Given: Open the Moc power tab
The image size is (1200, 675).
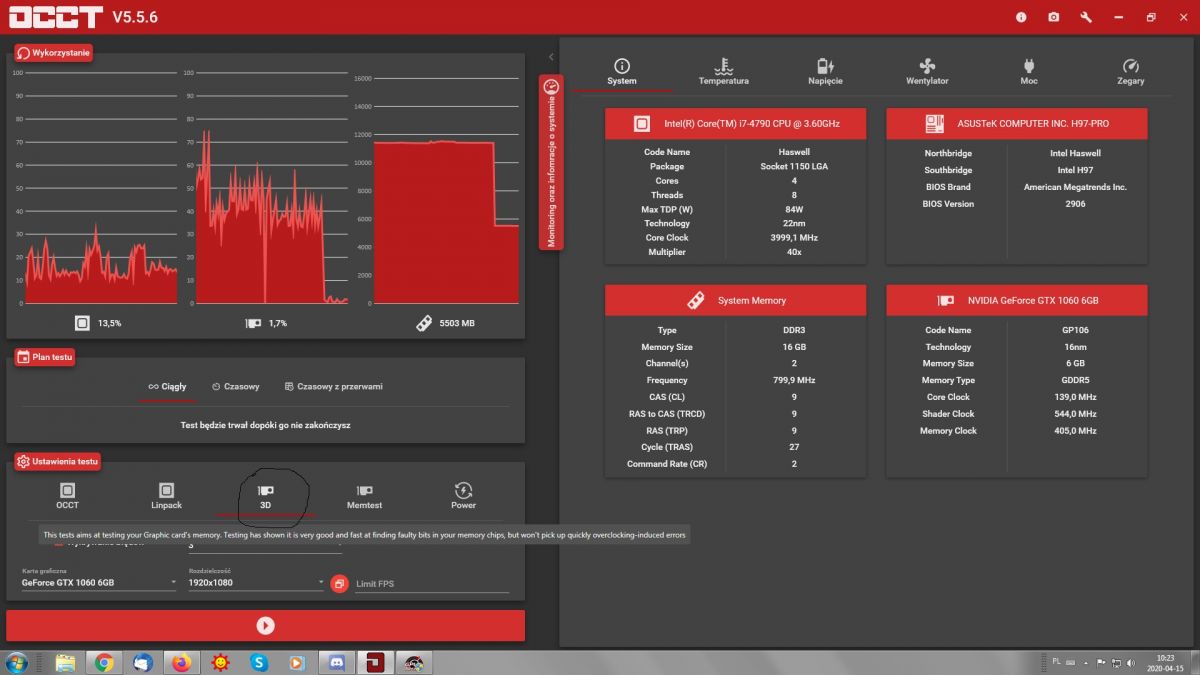Looking at the screenshot, I should click(x=1029, y=72).
